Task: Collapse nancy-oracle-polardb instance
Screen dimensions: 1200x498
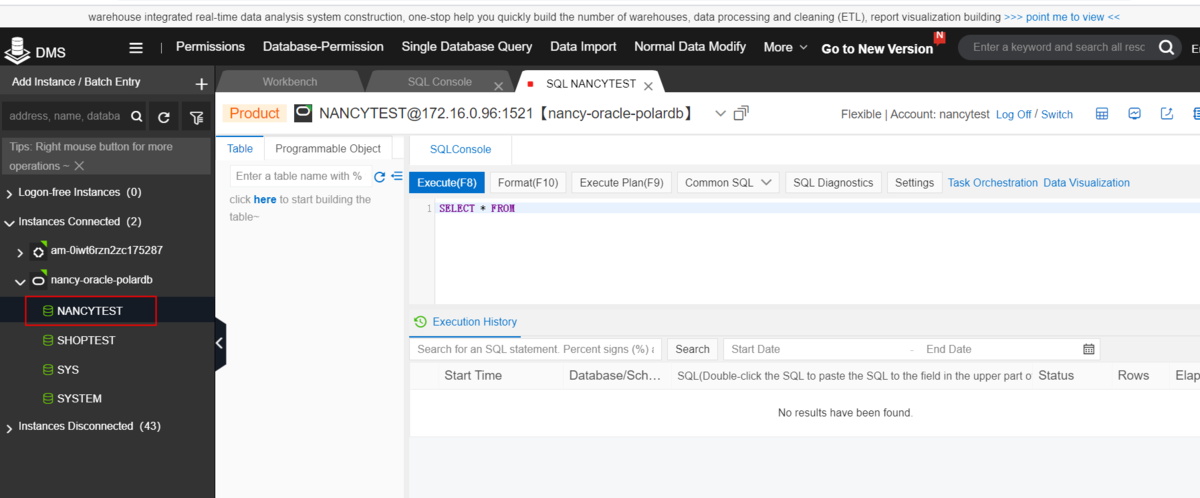Action: (20, 282)
